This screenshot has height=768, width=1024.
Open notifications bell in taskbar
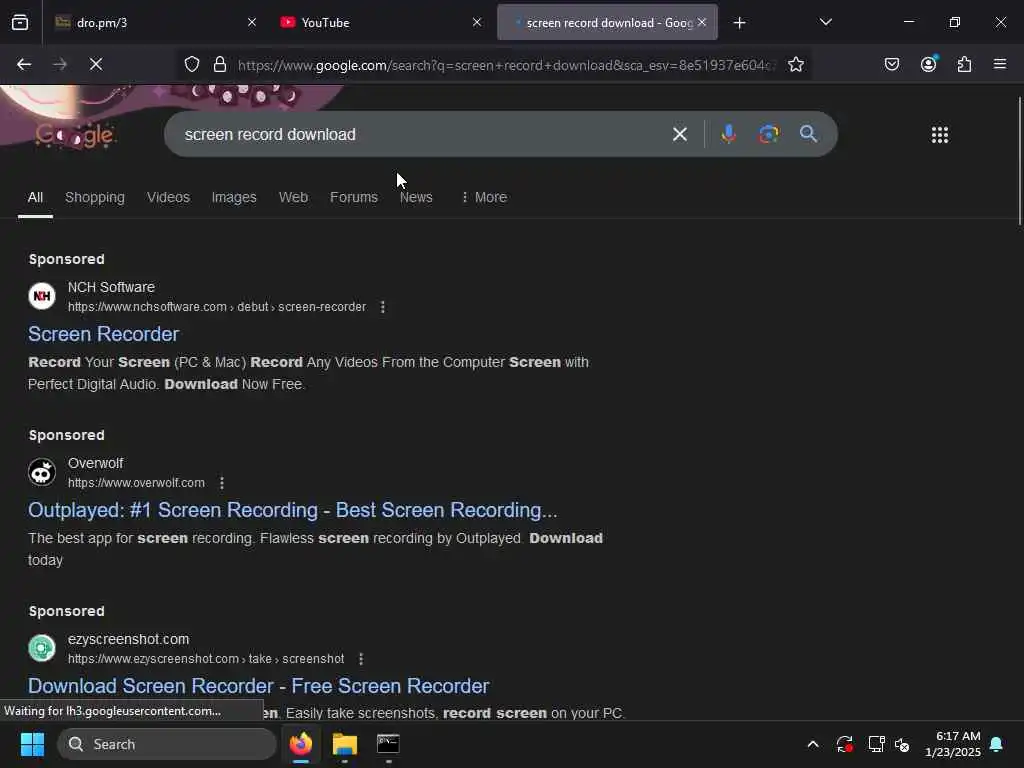pos(997,744)
